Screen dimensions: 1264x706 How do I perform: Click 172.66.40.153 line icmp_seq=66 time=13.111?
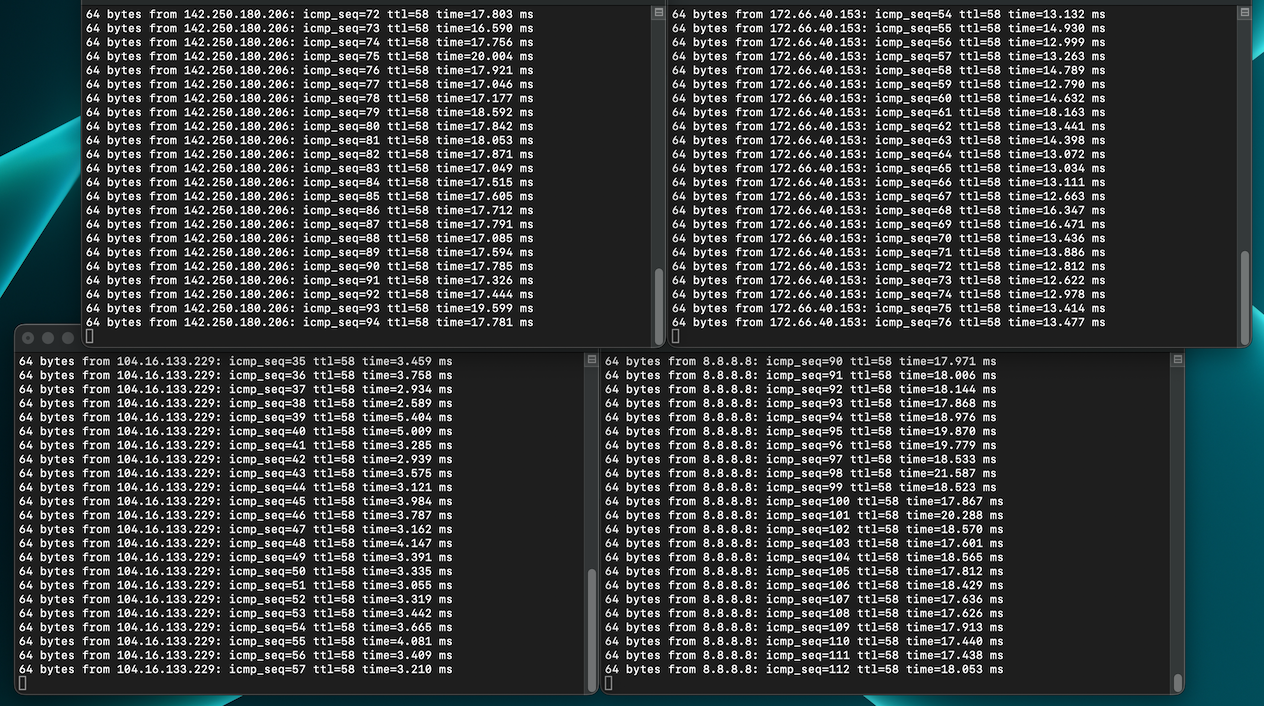coord(889,182)
